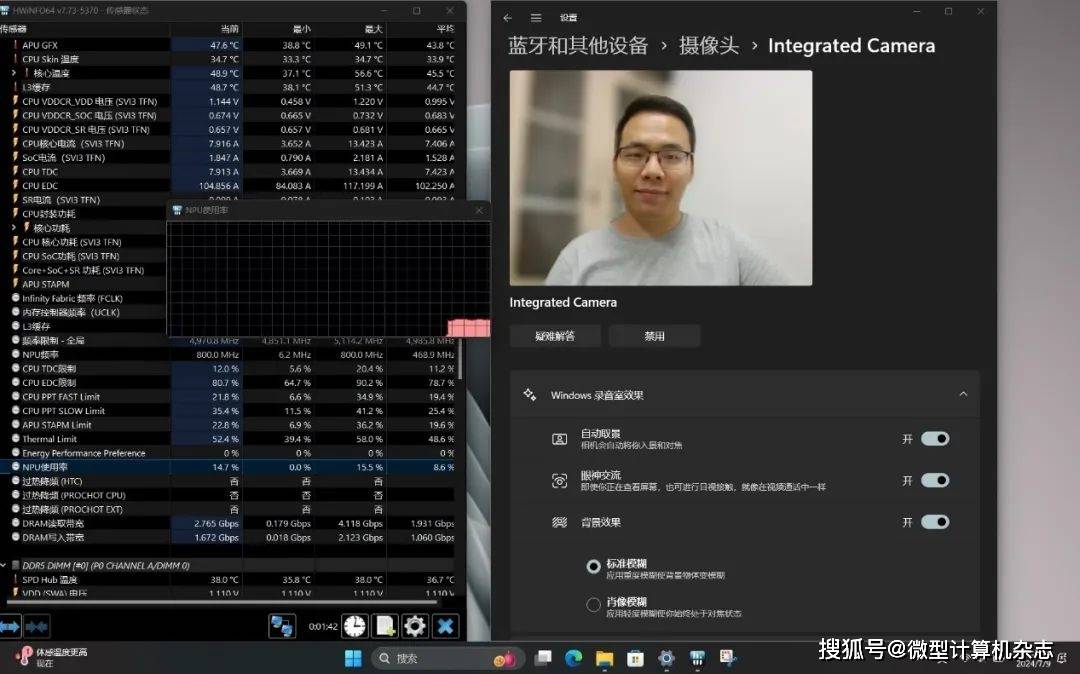
Task: Collapse the Windows 录音室效果 section chevron
Action: click(963, 394)
